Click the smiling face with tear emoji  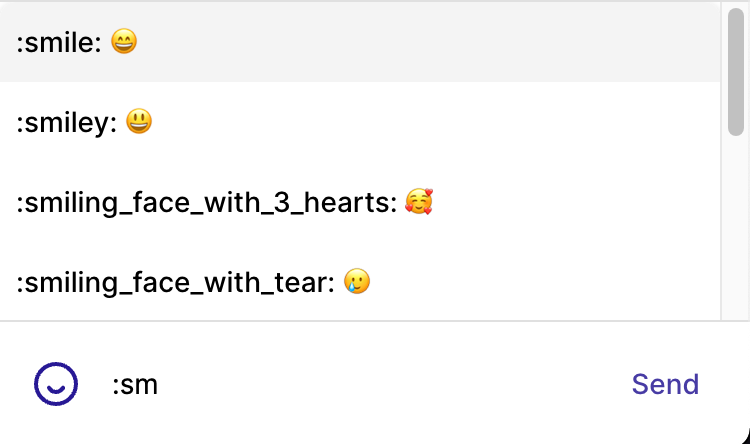pyautogui.click(x=357, y=281)
